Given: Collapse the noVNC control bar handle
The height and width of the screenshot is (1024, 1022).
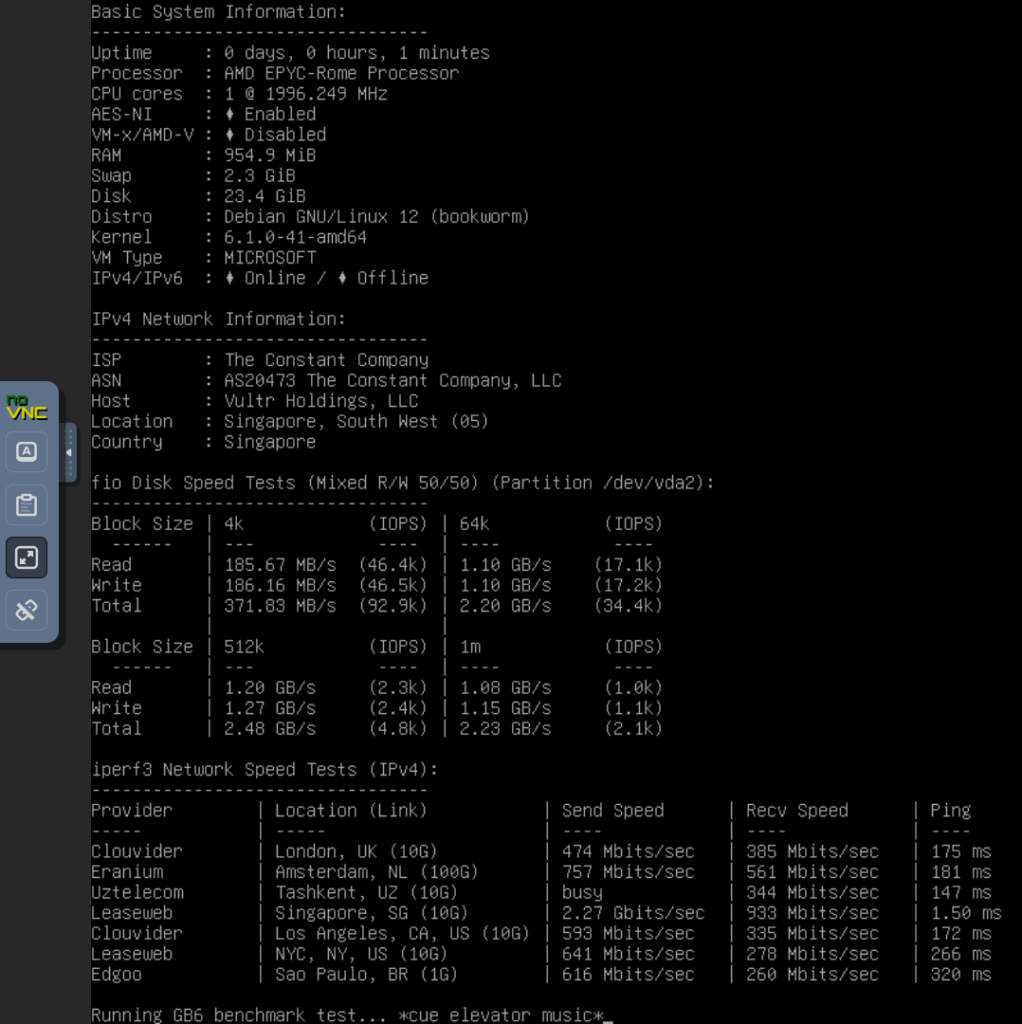Looking at the screenshot, I should (x=69, y=451).
